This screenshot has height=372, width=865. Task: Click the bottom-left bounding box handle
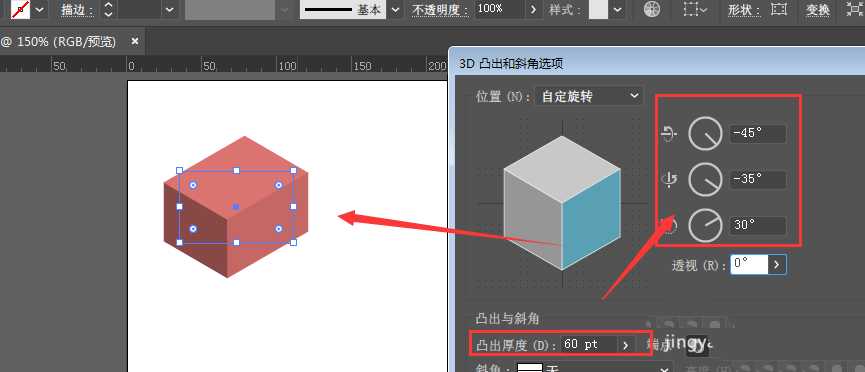pos(179,242)
